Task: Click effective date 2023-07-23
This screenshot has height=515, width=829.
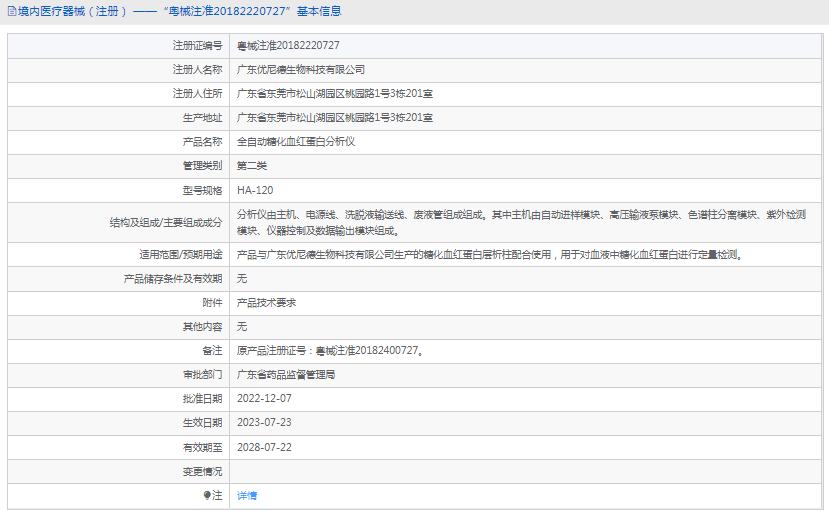Action: [264, 422]
